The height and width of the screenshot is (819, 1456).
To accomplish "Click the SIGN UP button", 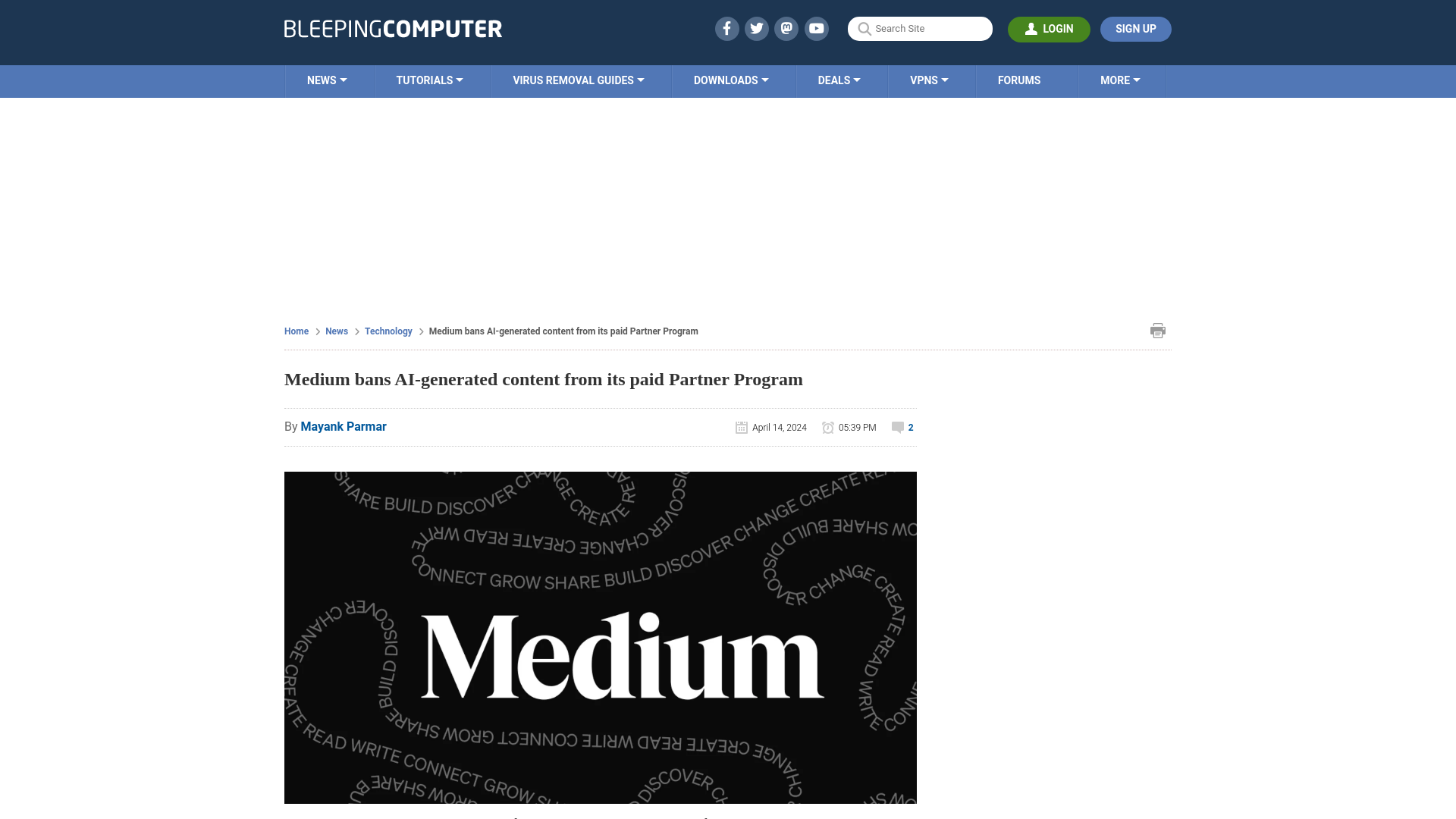I will coord(1135,28).
